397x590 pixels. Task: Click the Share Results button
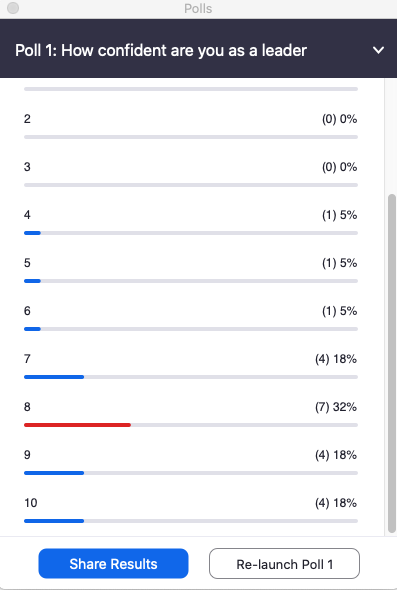tap(113, 563)
